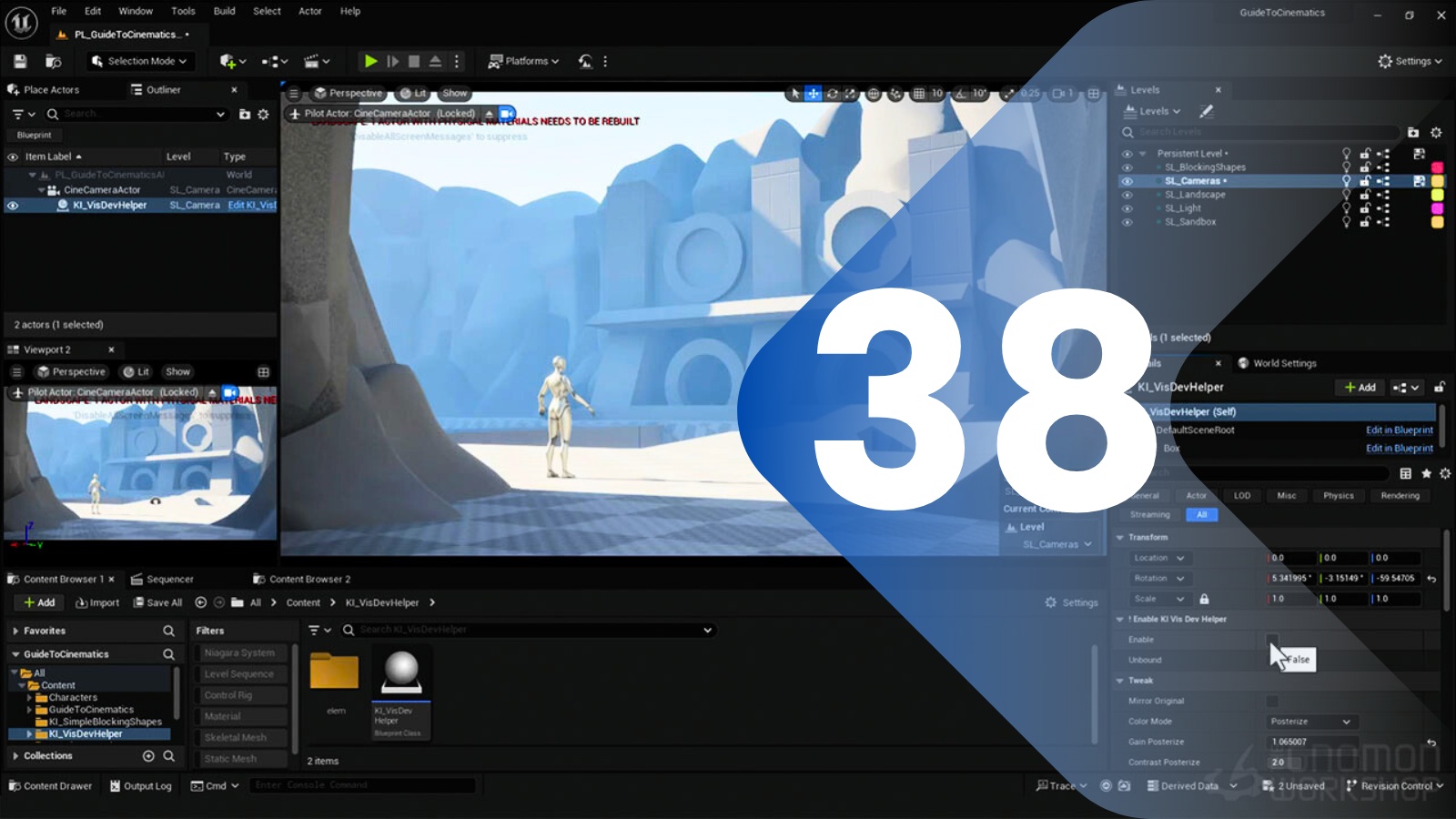
Task: Click the eject from player icon
Action: pos(435,61)
